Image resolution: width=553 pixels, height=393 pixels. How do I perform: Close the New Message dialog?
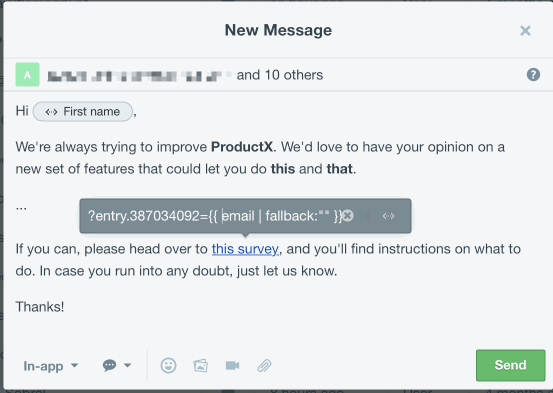tap(525, 31)
